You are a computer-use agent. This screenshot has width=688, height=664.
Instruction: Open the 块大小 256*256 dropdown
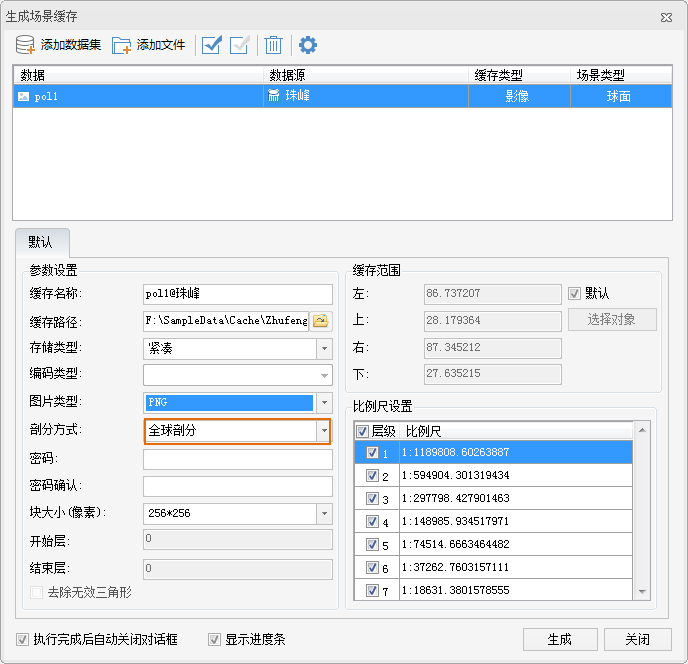[x=324, y=513]
